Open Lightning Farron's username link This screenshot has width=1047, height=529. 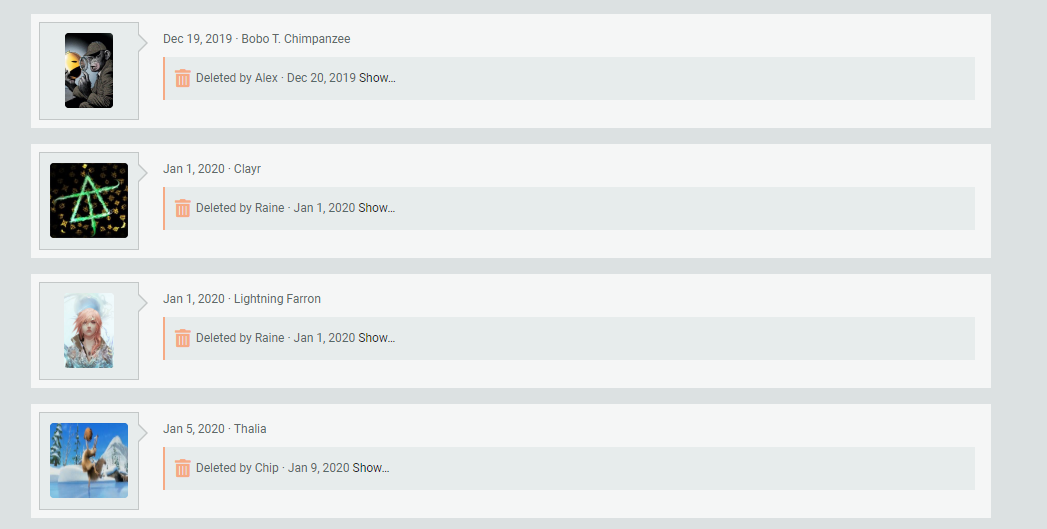tap(277, 299)
